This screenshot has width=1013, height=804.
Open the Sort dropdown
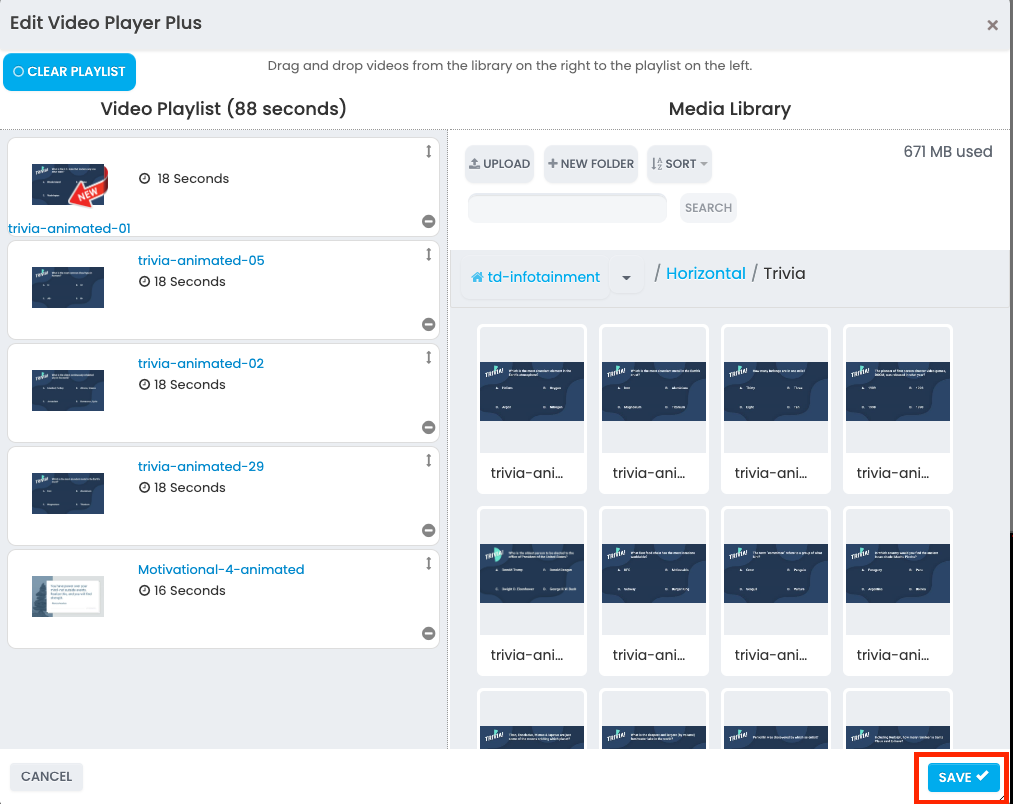coord(679,164)
